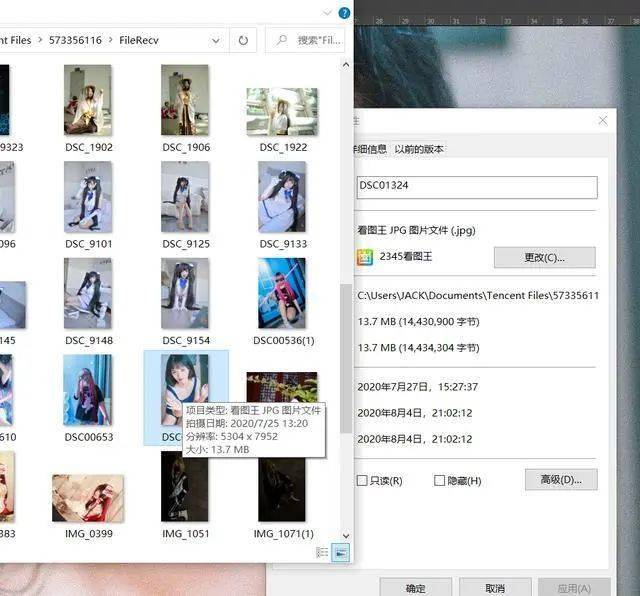Open the blue help question mark icon
Image resolution: width=640 pixels, height=596 pixels.
pos(344,13)
